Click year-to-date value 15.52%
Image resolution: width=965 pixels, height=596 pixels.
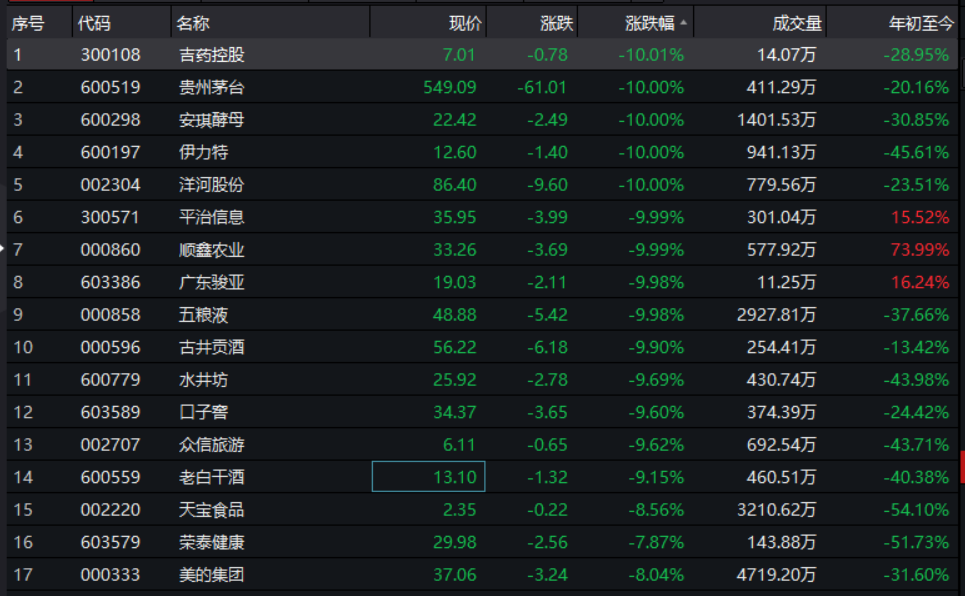point(920,217)
